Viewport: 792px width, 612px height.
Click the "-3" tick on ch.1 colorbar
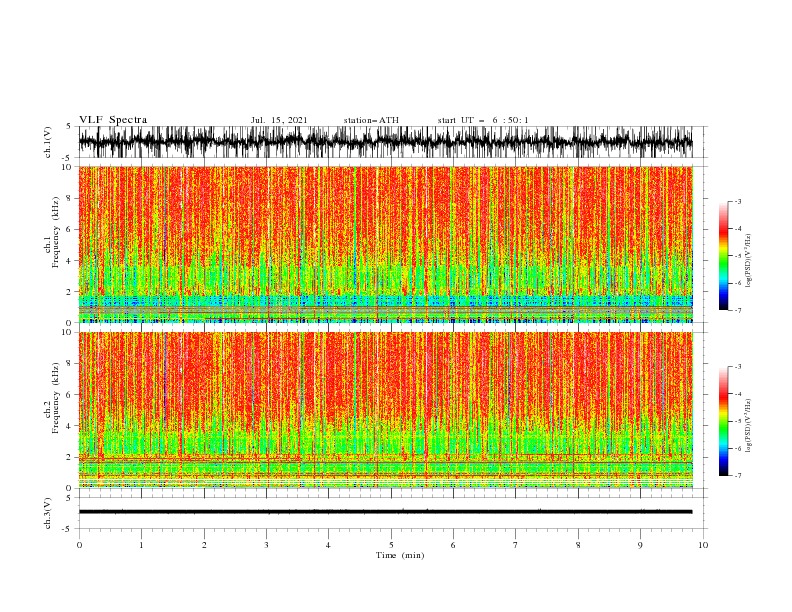pyautogui.click(x=737, y=201)
